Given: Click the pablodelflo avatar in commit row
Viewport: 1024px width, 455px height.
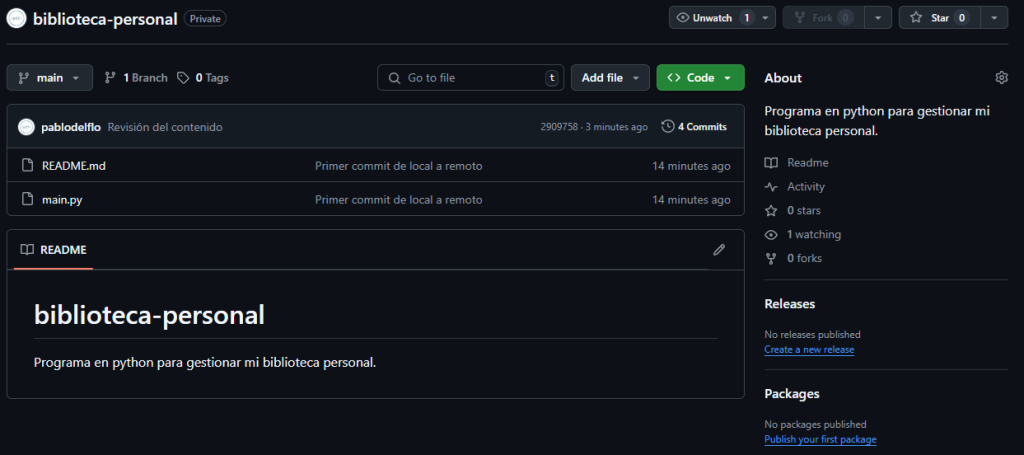Looking at the screenshot, I should coord(26,127).
